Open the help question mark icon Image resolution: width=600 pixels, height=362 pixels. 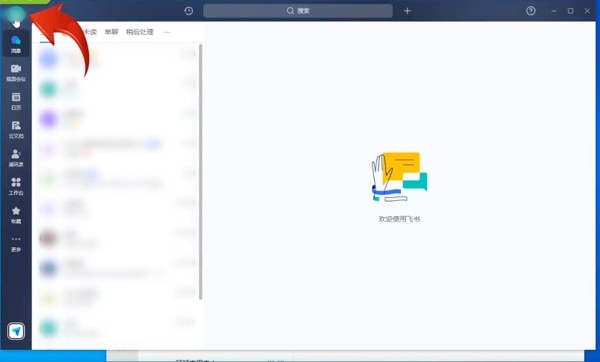coord(531,11)
